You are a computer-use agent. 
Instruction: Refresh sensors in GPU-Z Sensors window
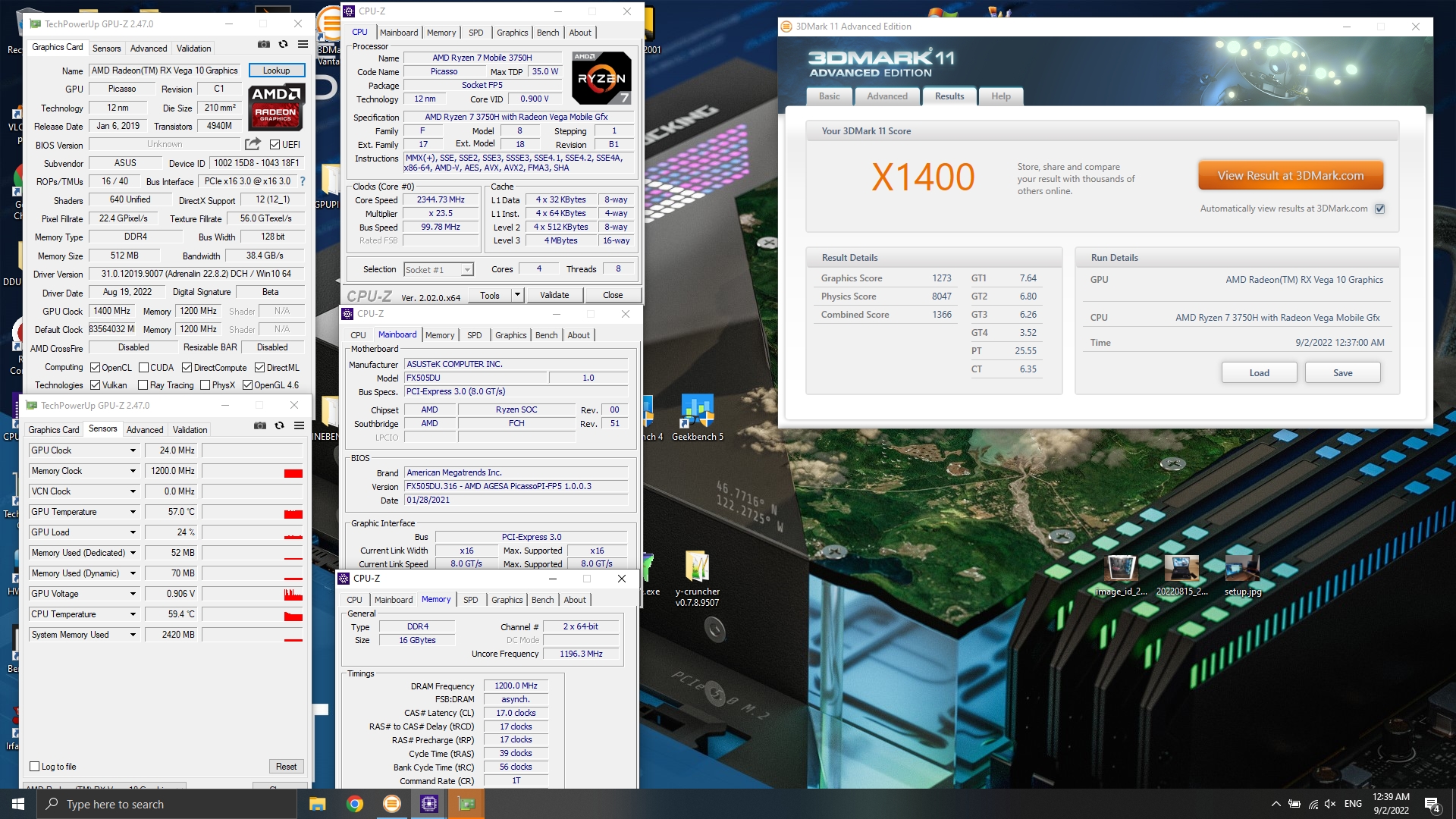(x=279, y=426)
